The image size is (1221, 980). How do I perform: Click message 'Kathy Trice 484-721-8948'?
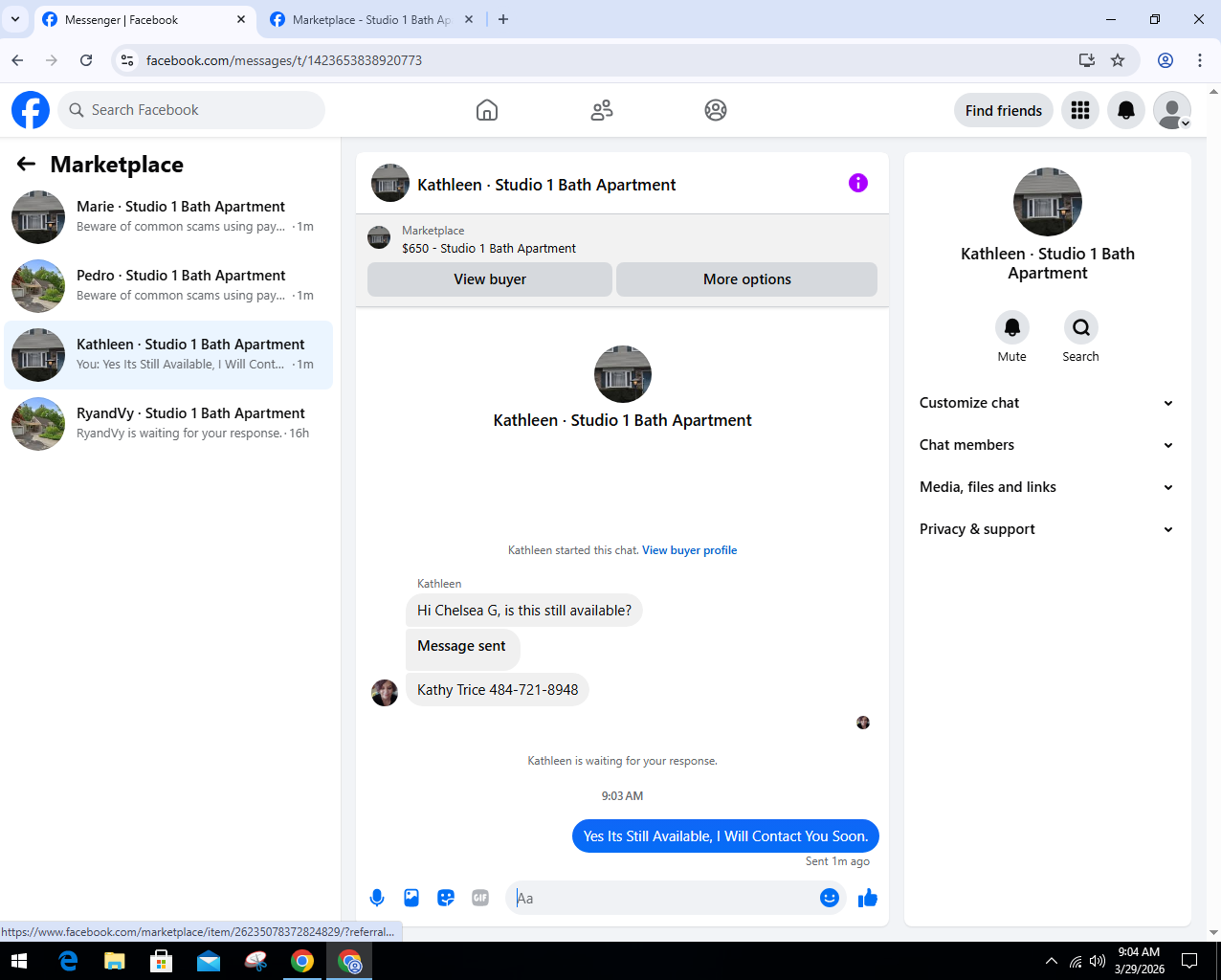pos(498,690)
